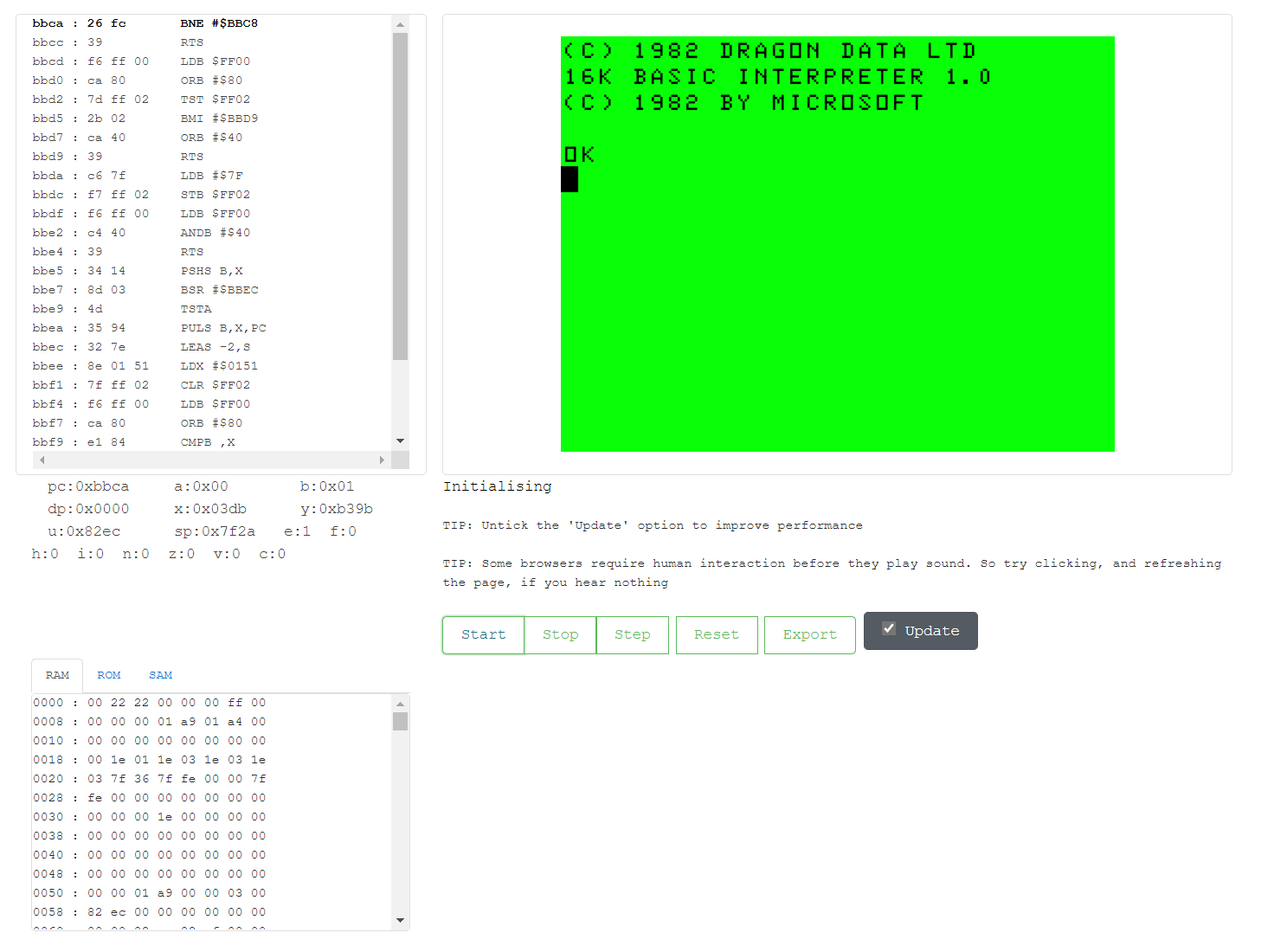Screen dimensions: 1287x952
Task: Click the Export button
Action: point(809,634)
